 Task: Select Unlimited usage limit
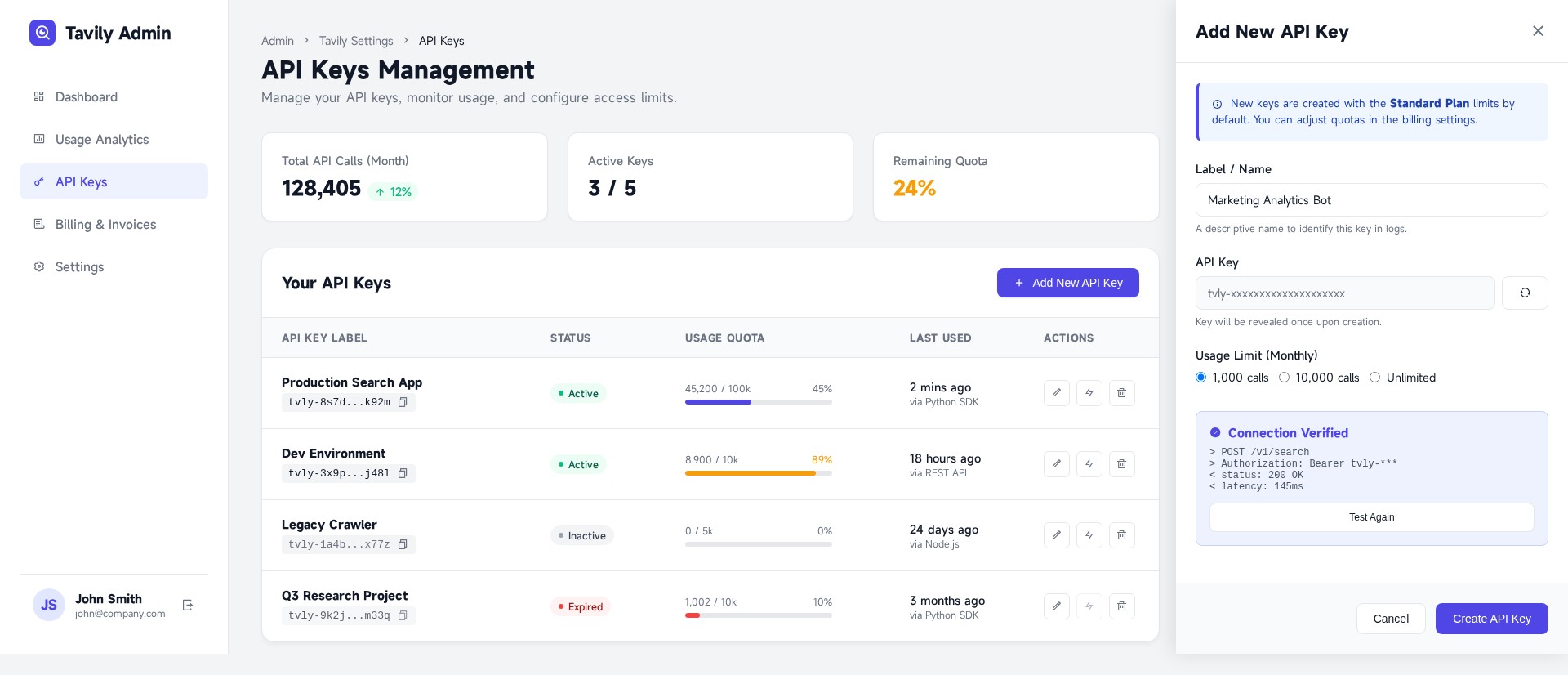pos(1375,378)
